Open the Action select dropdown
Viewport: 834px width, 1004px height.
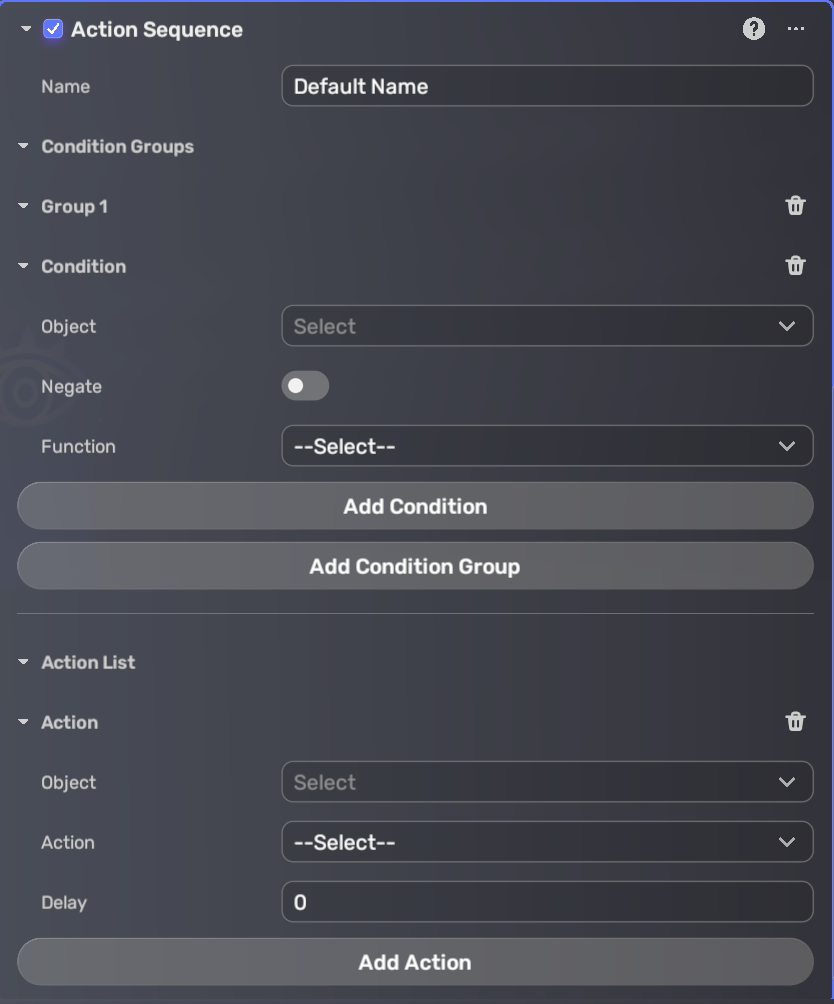(547, 842)
